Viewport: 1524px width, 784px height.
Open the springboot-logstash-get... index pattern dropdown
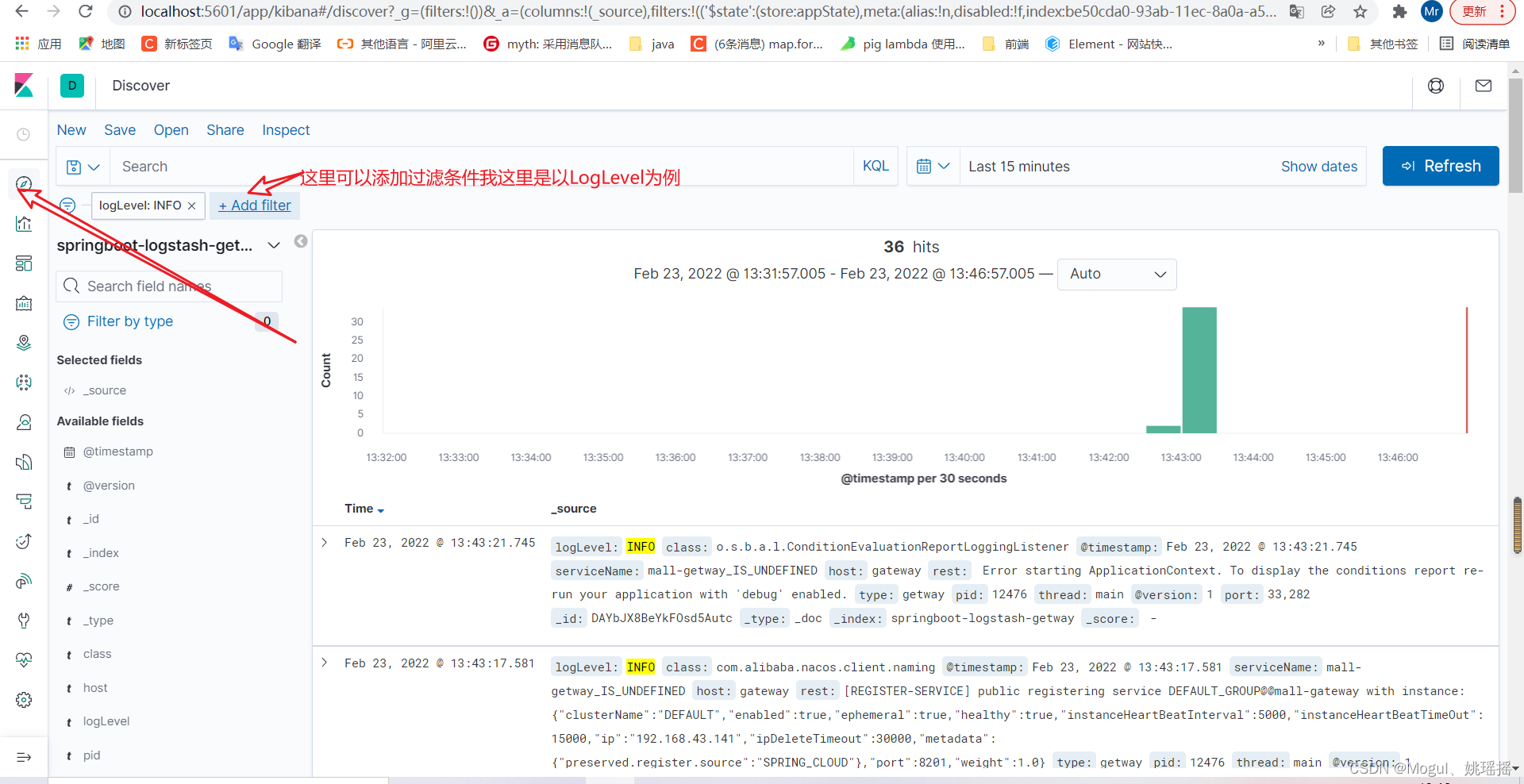coord(168,245)
